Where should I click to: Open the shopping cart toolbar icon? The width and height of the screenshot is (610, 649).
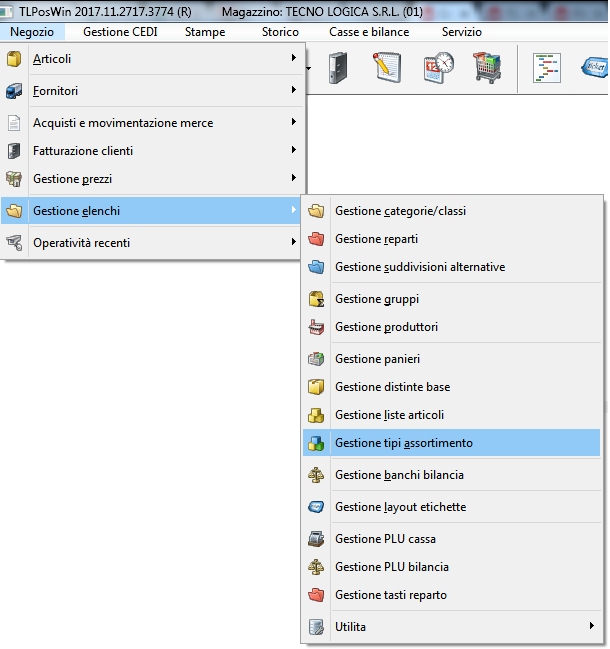pyautogui.click(x=486, y=69)
